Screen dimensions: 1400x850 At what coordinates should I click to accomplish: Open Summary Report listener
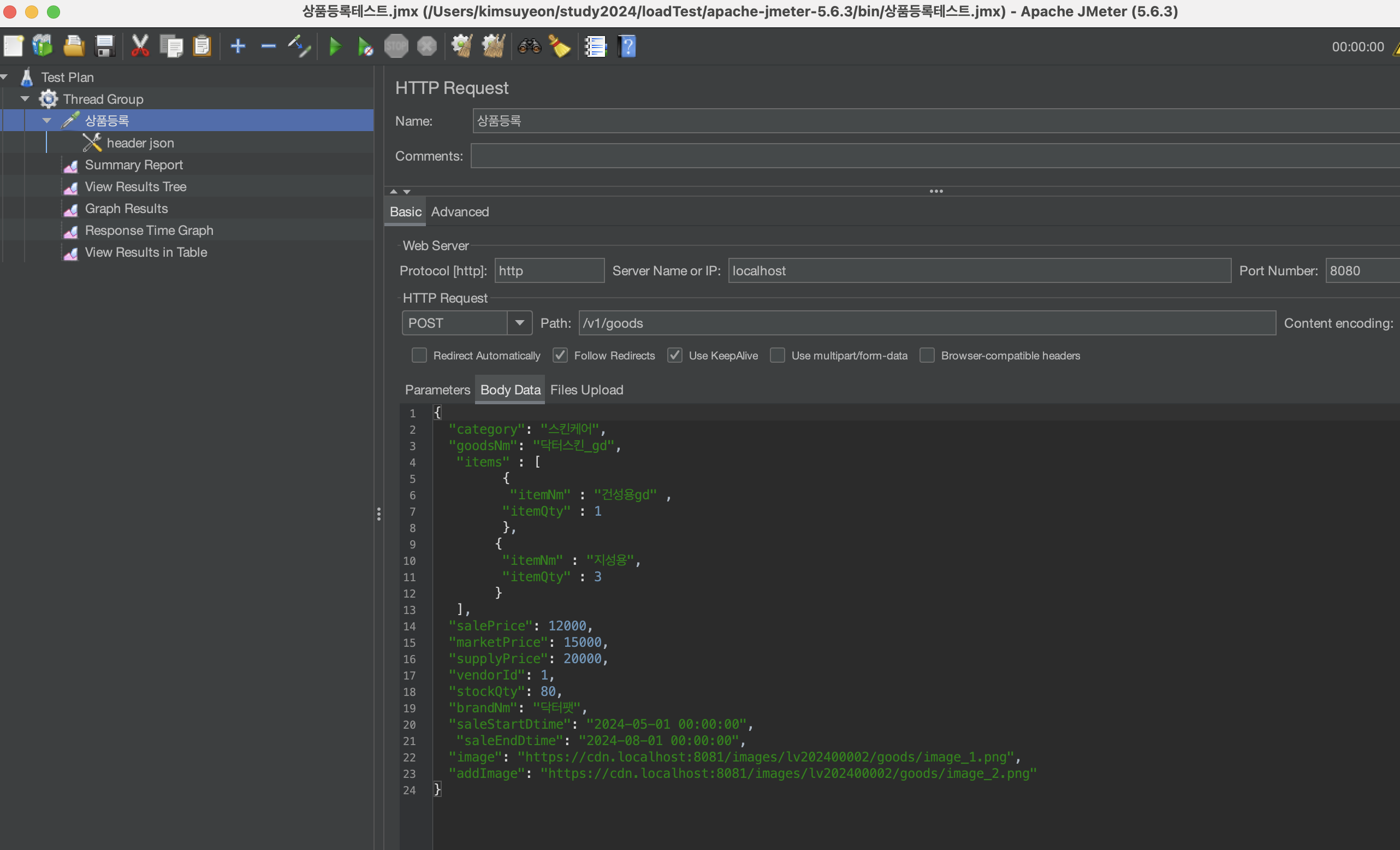tap(134, 165)
